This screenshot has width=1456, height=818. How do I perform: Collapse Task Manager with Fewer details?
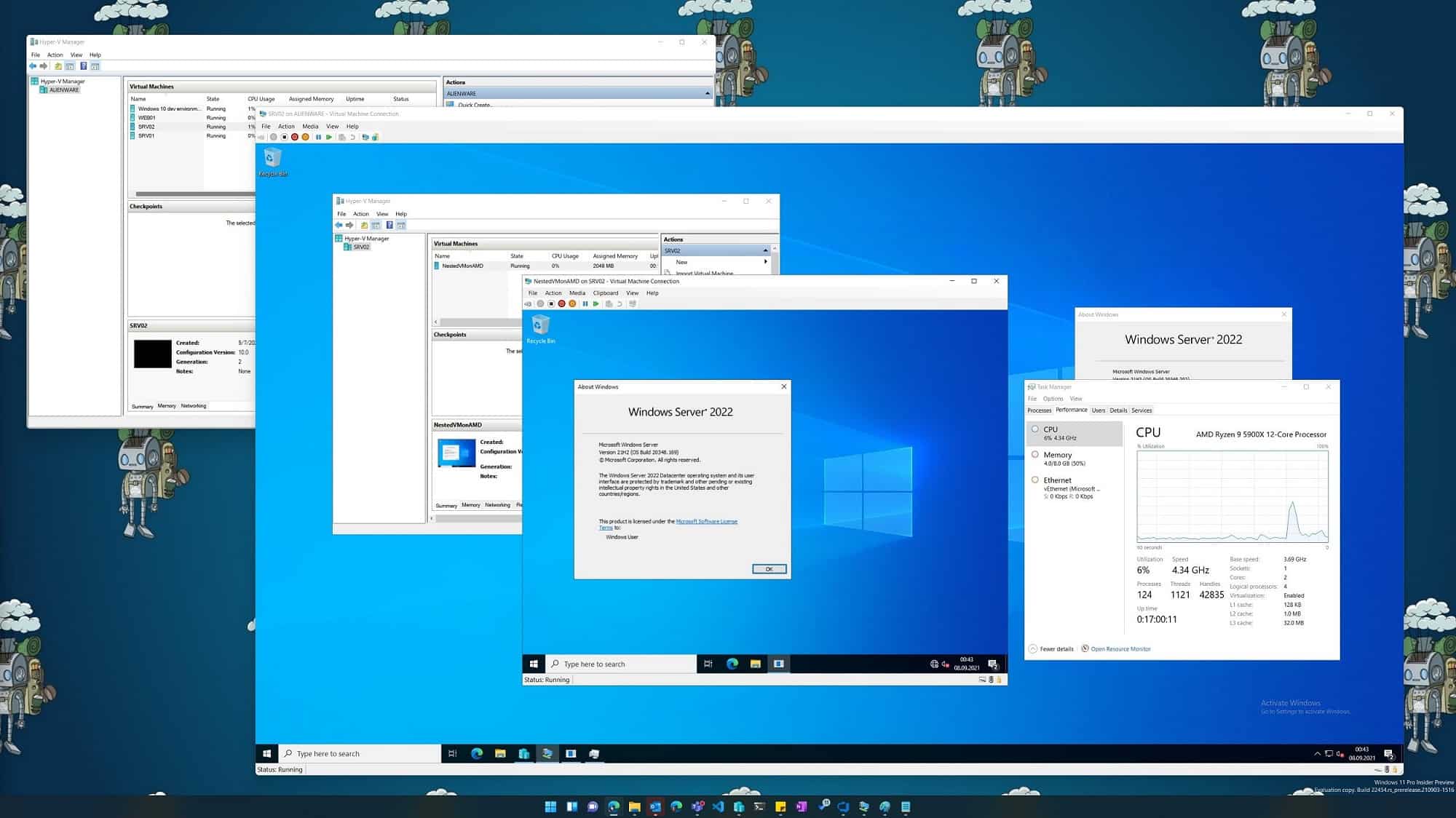[1051, 649]
